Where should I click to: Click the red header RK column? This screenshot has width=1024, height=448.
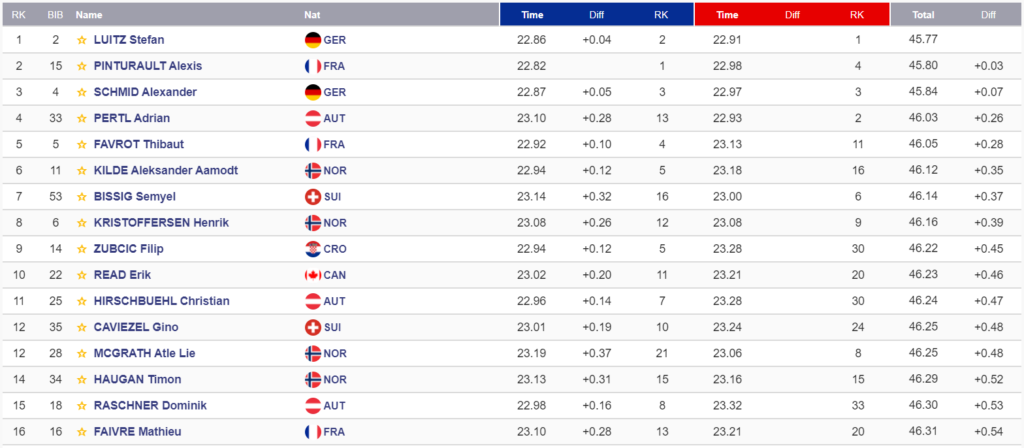pos(857,15)
